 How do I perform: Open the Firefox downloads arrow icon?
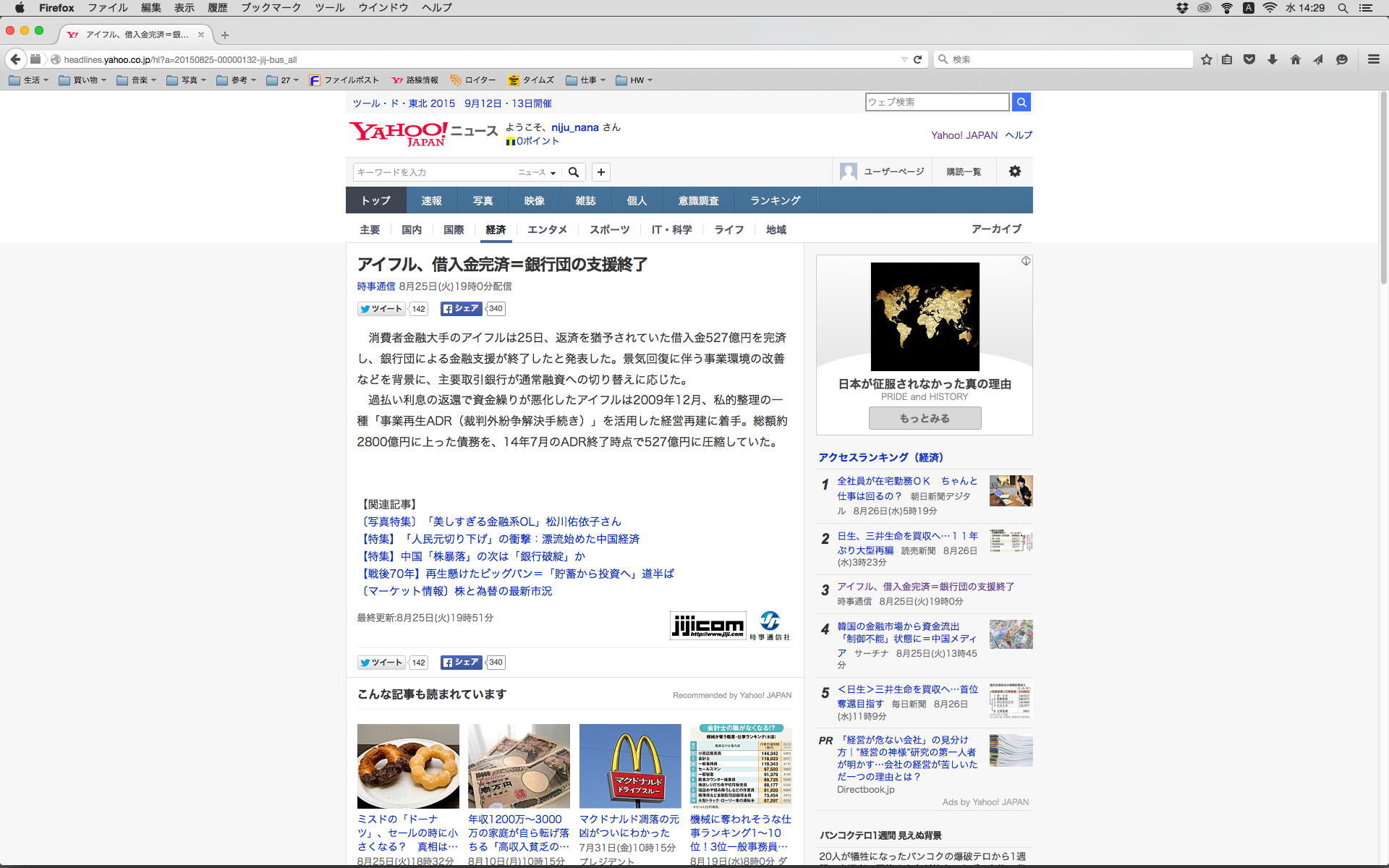coord(1272,59)
